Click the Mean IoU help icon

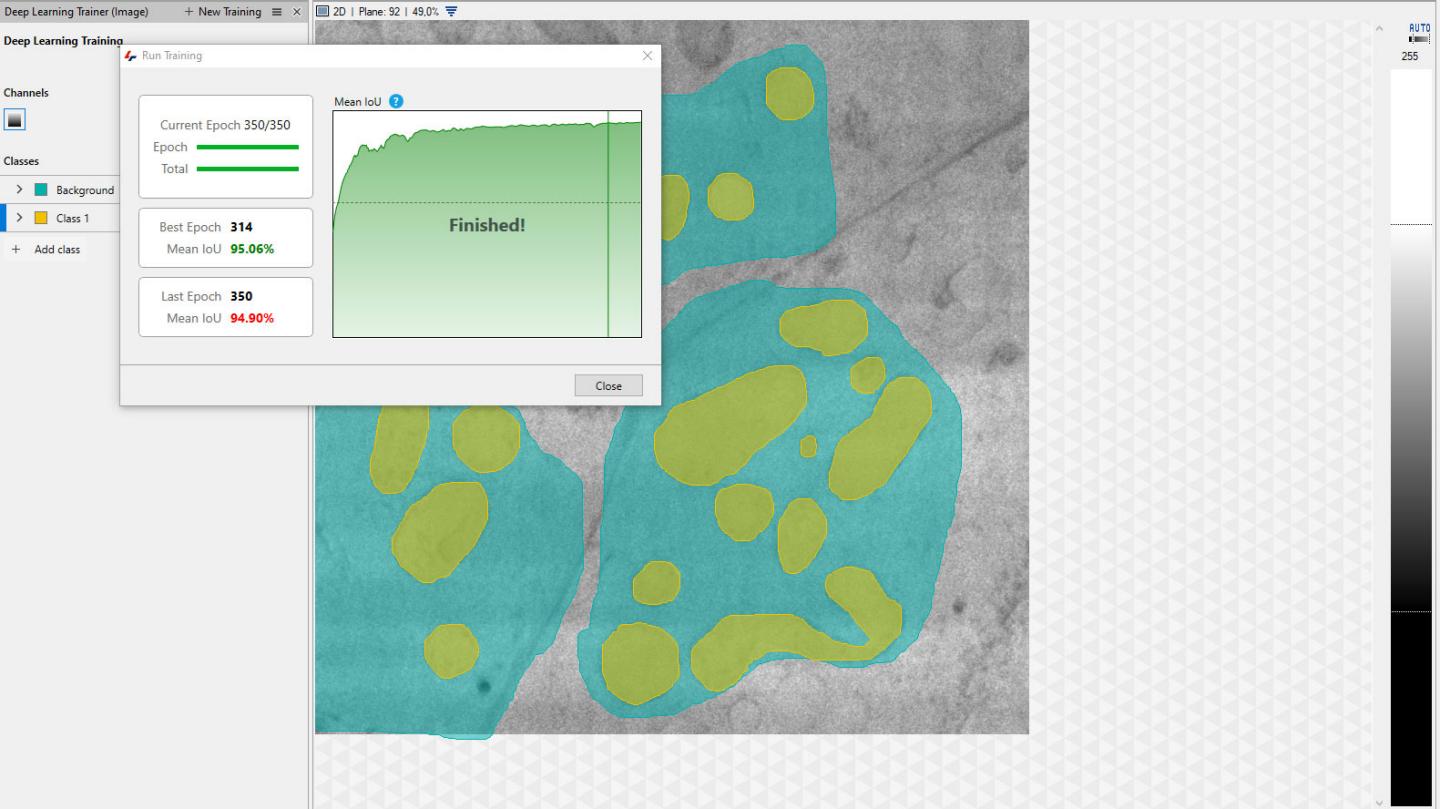tap(396, 101)
